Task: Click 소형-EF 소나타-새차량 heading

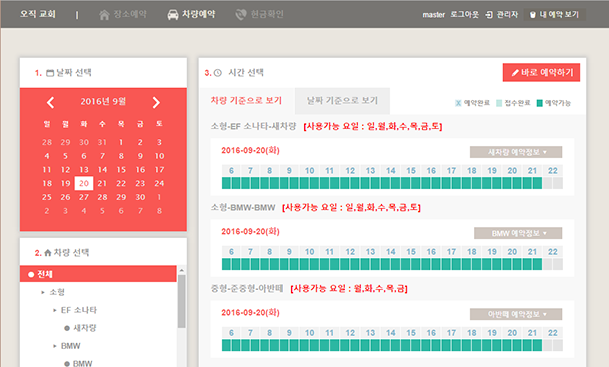Action: point(253,126)
